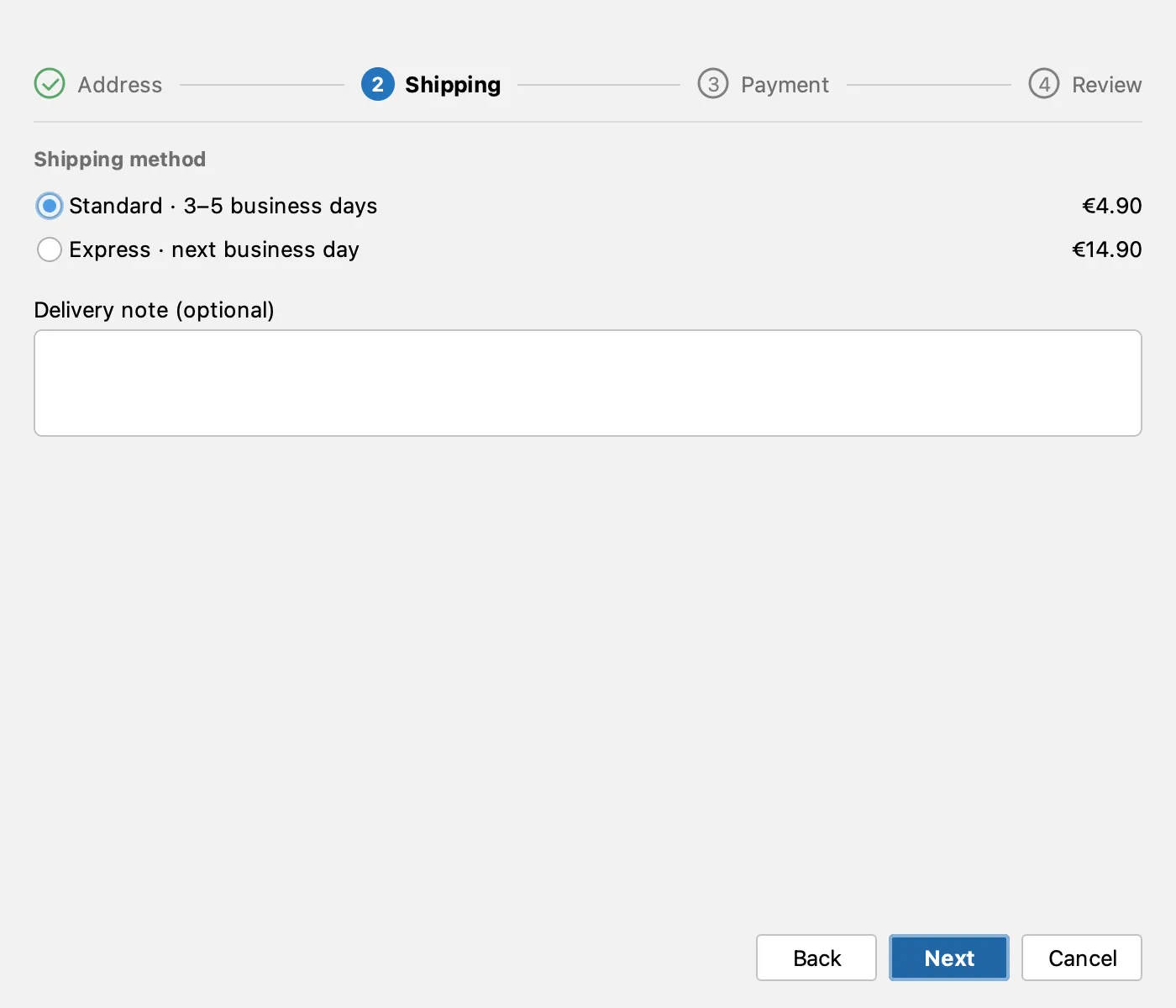Image resolution: width=1176 pixels, height=1008 pixels.
Task: Continue with the Next button
Action: [x=949, y=958]
